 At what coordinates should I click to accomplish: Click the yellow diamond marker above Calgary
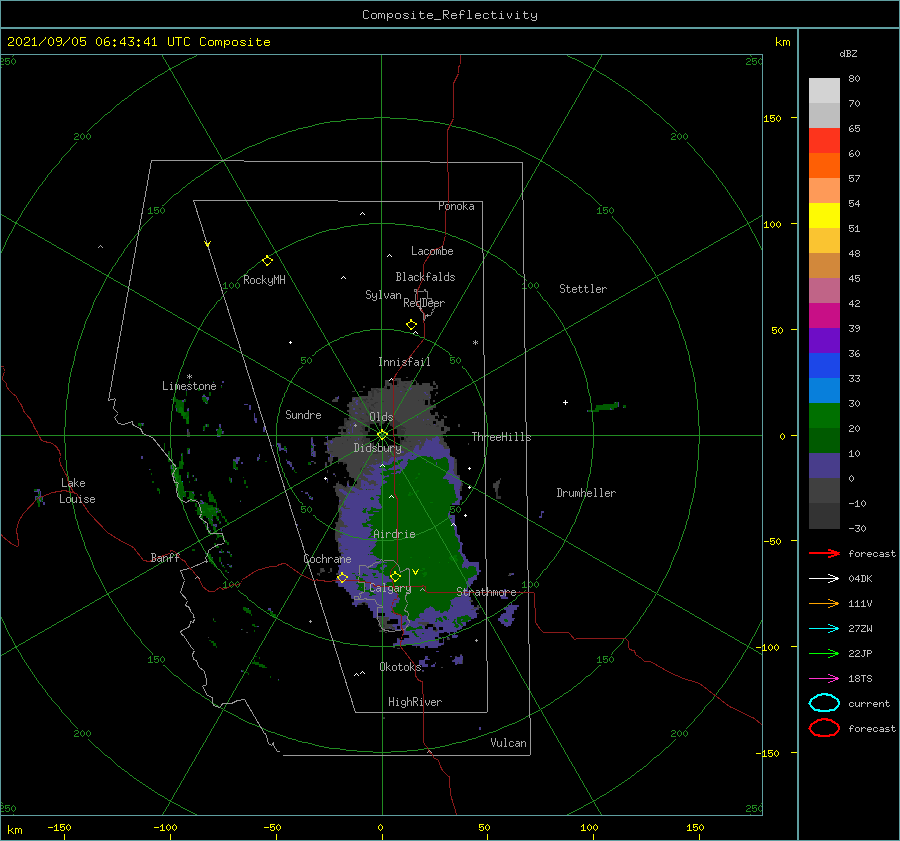[395, 576]
